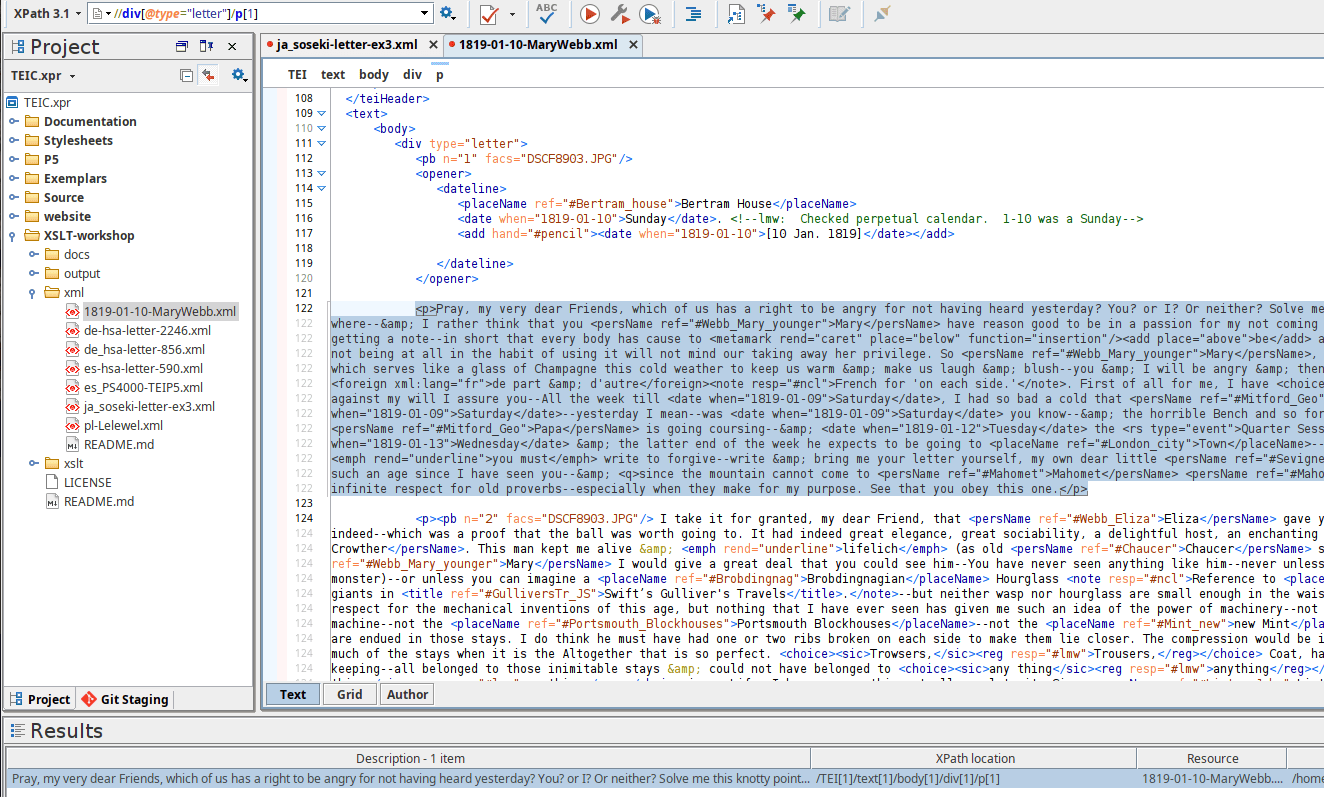The width and height of the screenshot is (1324, 797).
Task: Select de_hsa-letter-856.xml file
Action: click(144, 350)
